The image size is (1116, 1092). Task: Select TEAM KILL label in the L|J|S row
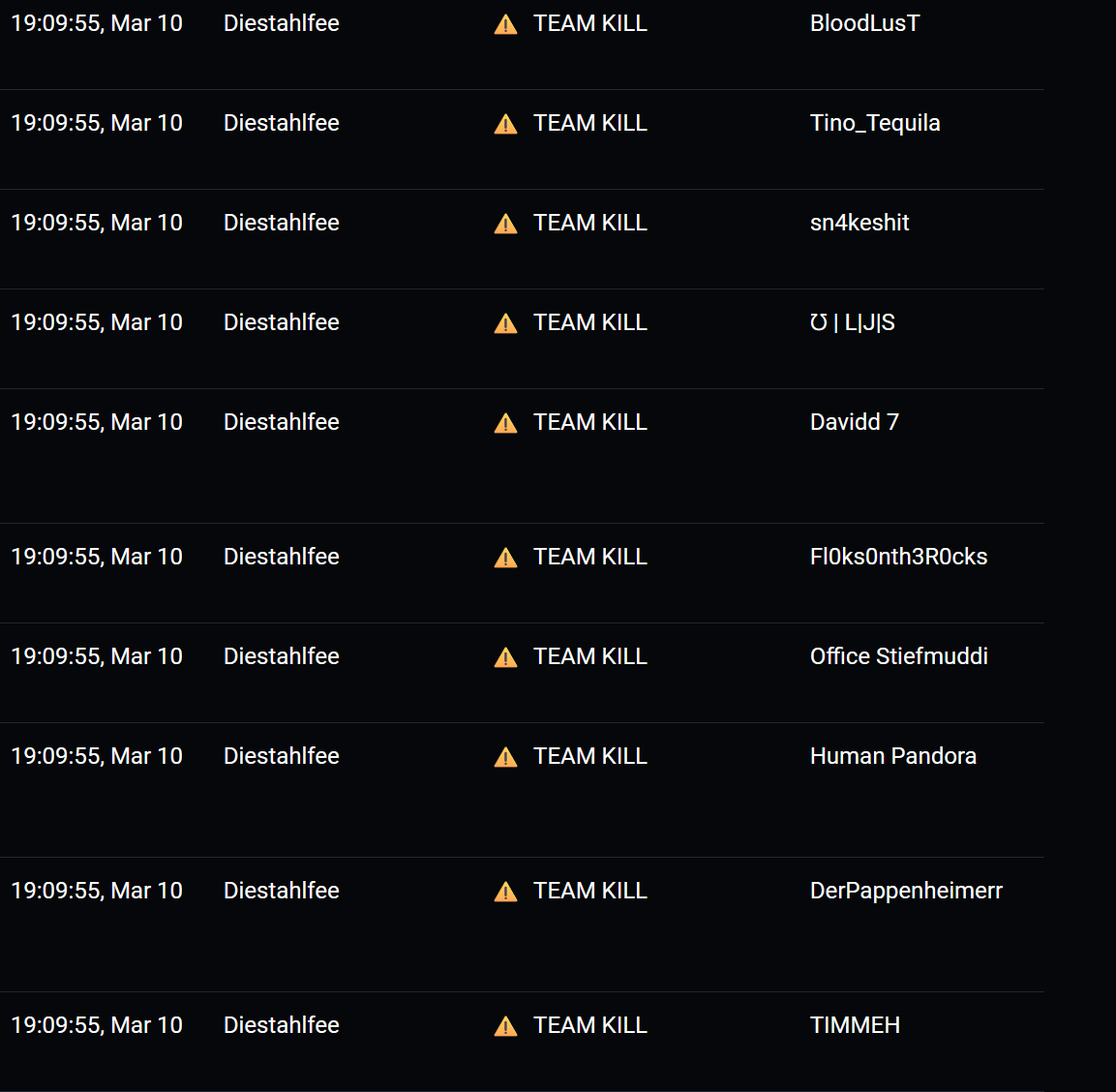pyautogui.click(x=589, y=322)
